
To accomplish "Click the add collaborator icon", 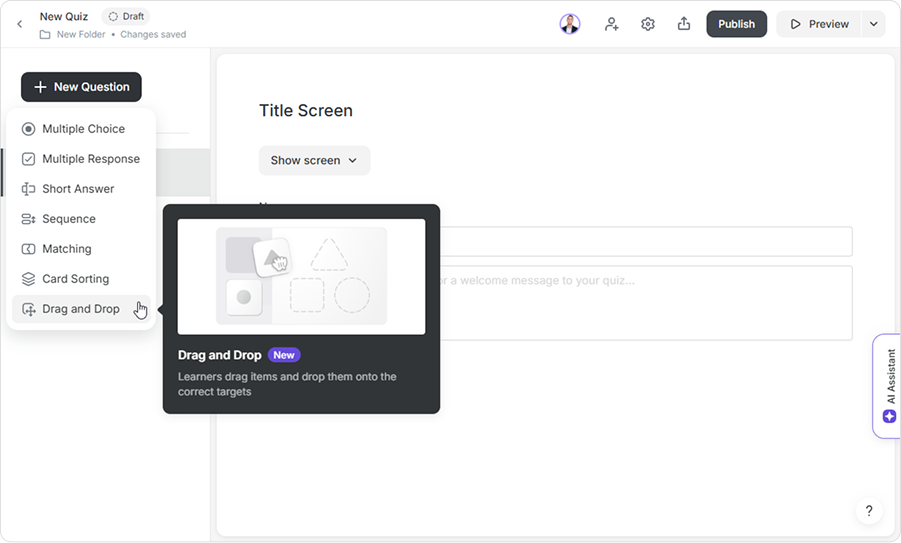I will tap(611, 24).
